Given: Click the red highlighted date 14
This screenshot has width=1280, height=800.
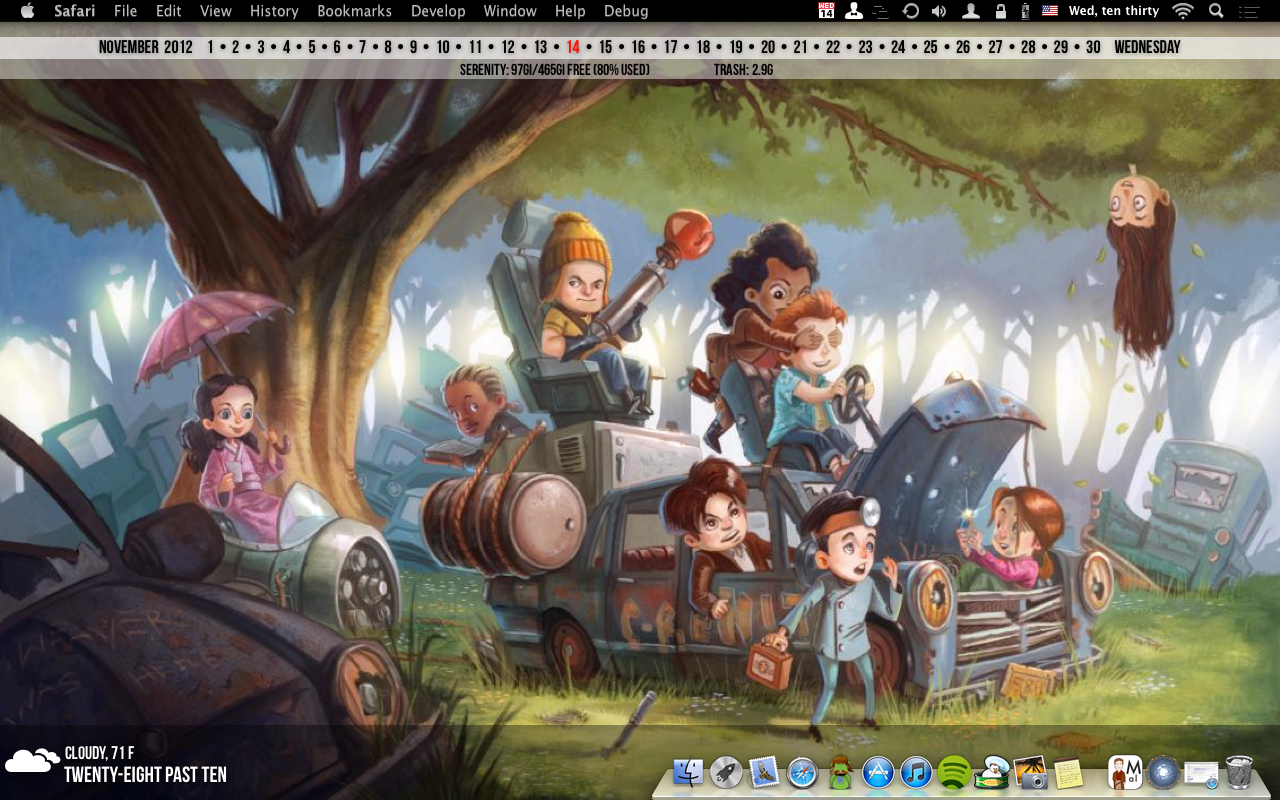Looking at the screenshot, I should point(573,47).
